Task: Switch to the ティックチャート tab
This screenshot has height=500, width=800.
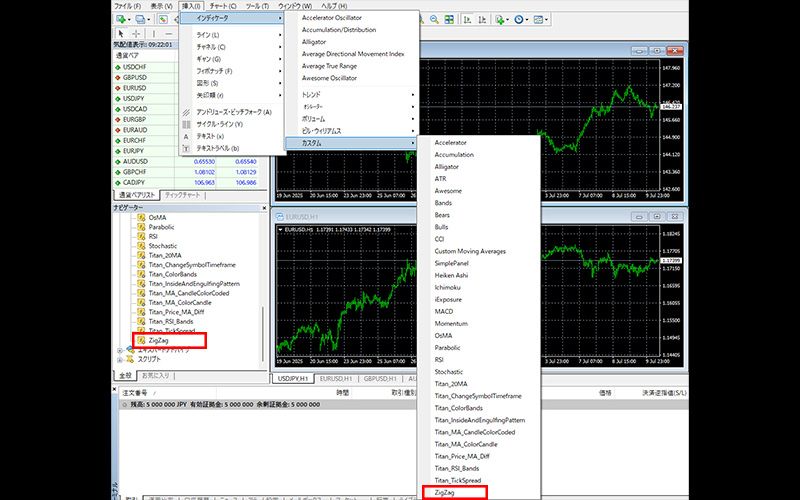Action: (x=182, y=195)
